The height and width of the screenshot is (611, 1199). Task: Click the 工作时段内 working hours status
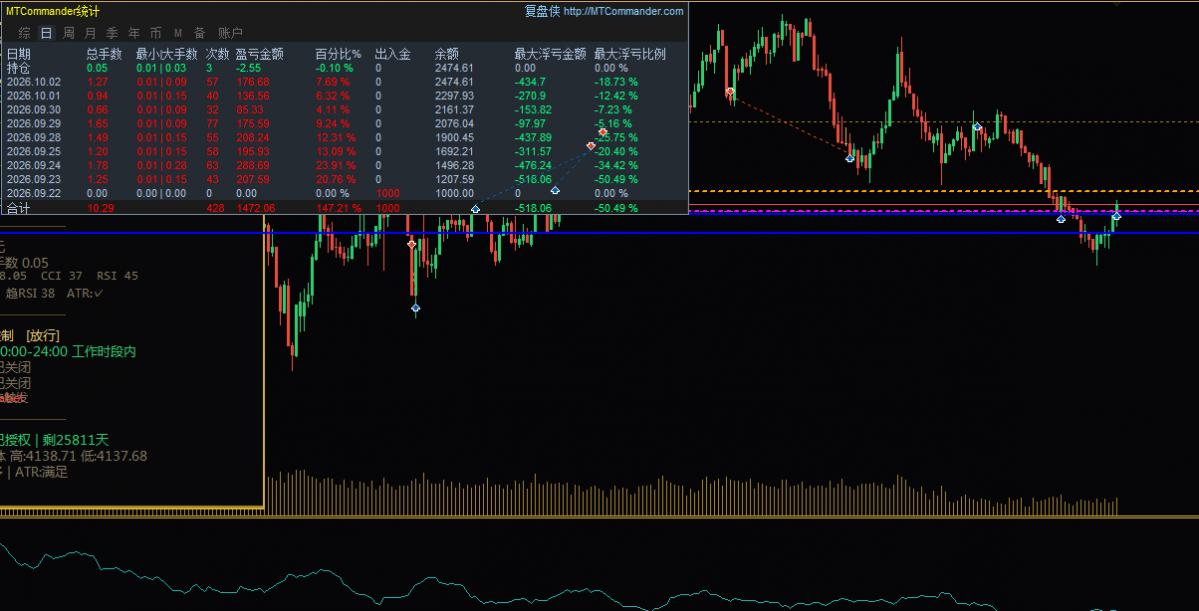(104, 352)
